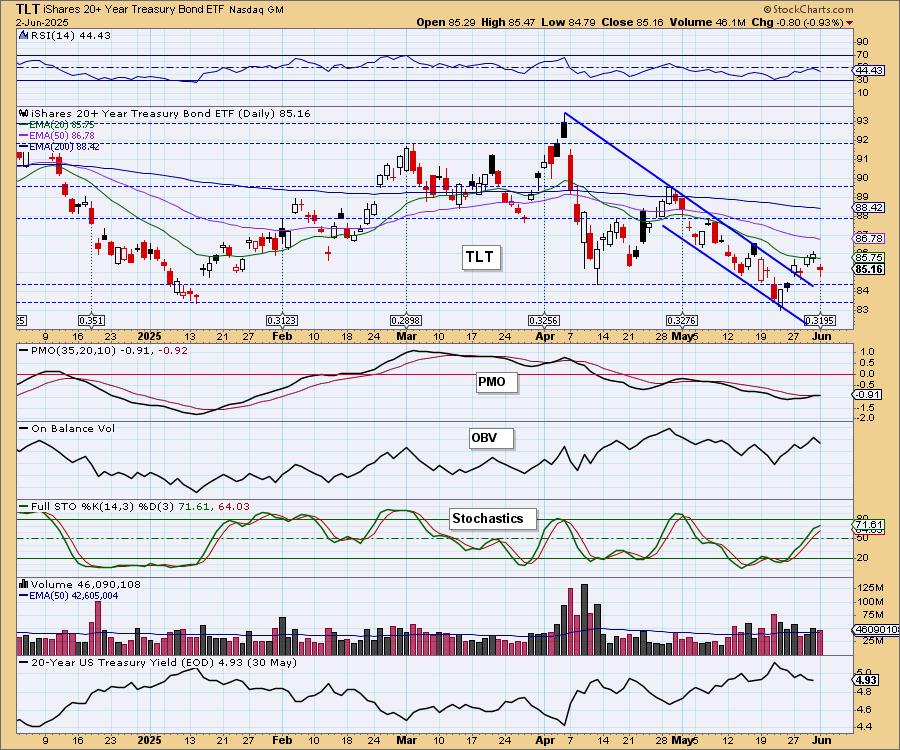Click the candlestick icon before iShares Daily legend
900x750 pixels.
tap(24, 113)
